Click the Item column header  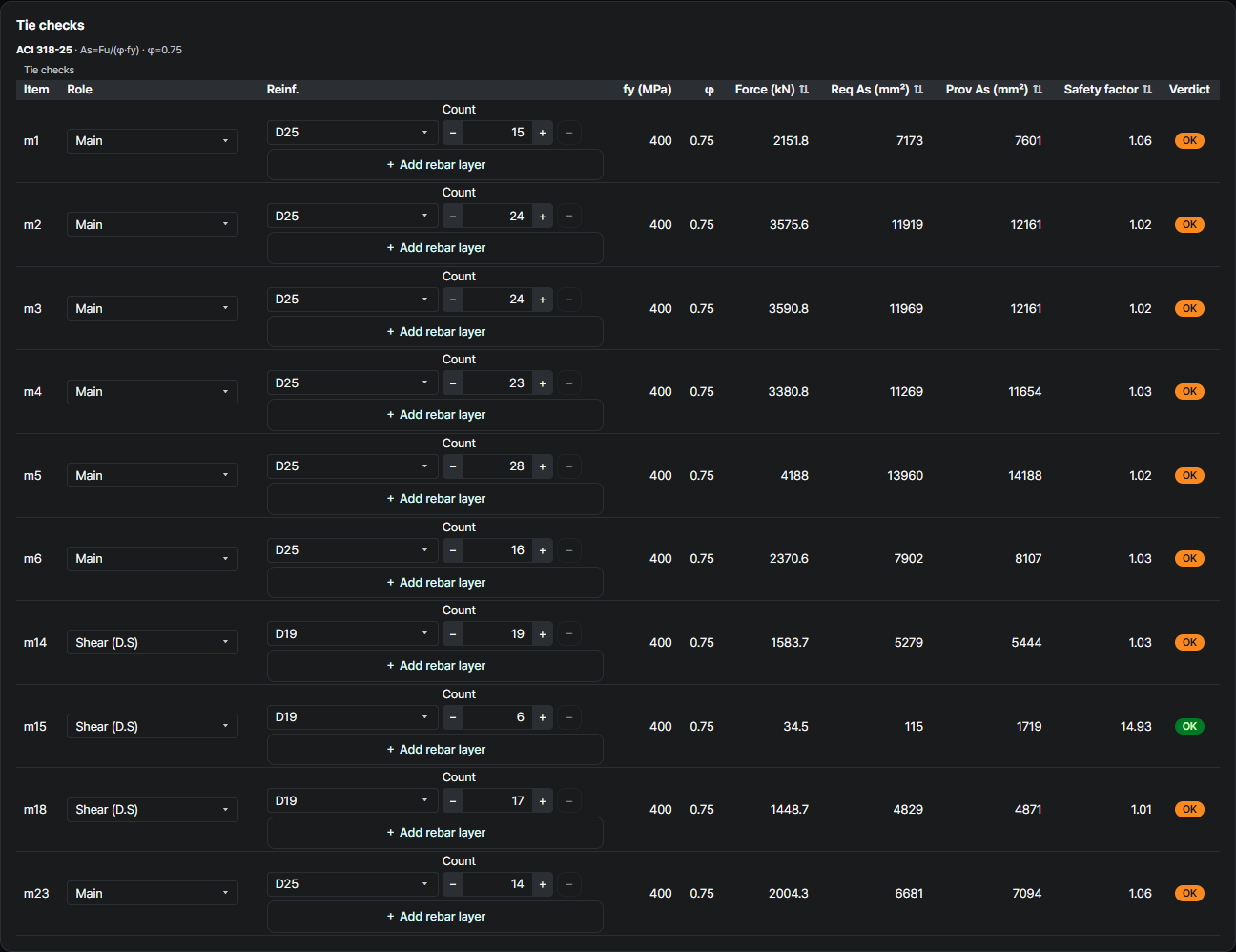click(x=36, y=90)
